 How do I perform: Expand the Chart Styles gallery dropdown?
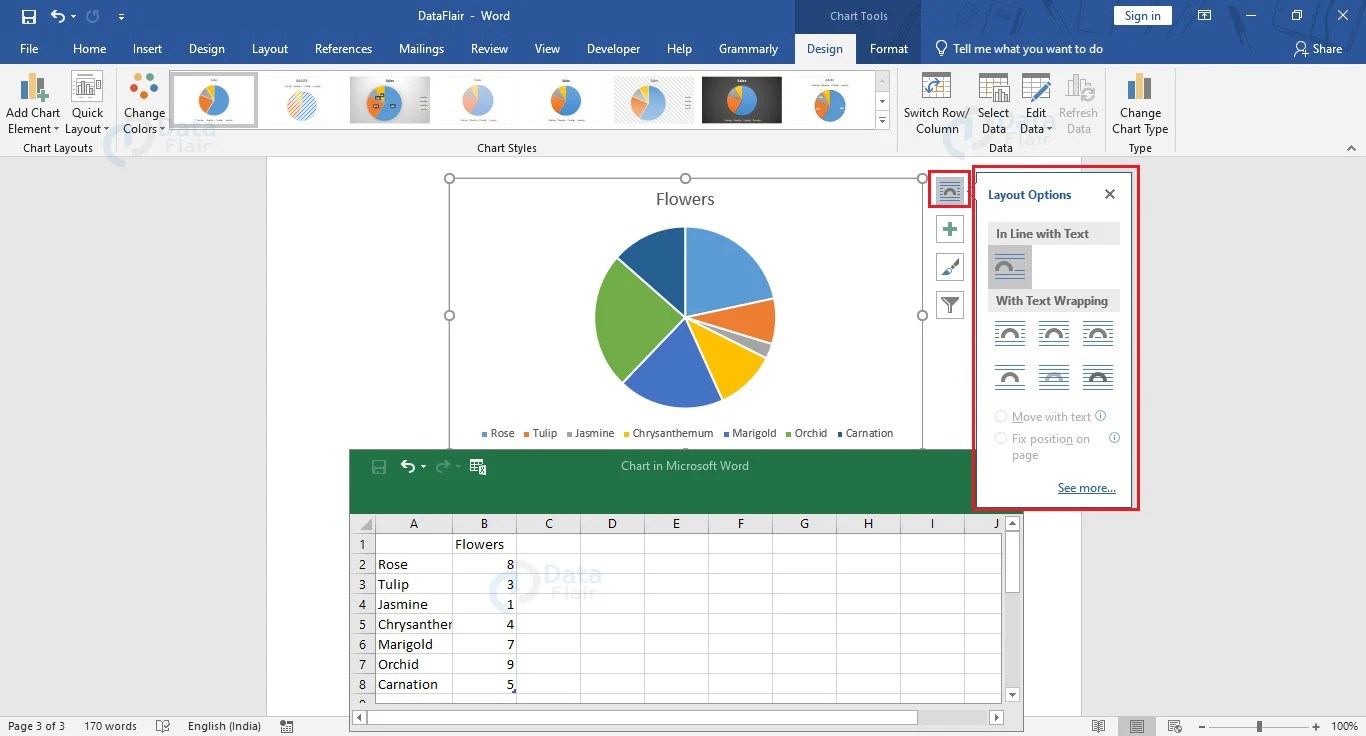[x=881, y=120]
